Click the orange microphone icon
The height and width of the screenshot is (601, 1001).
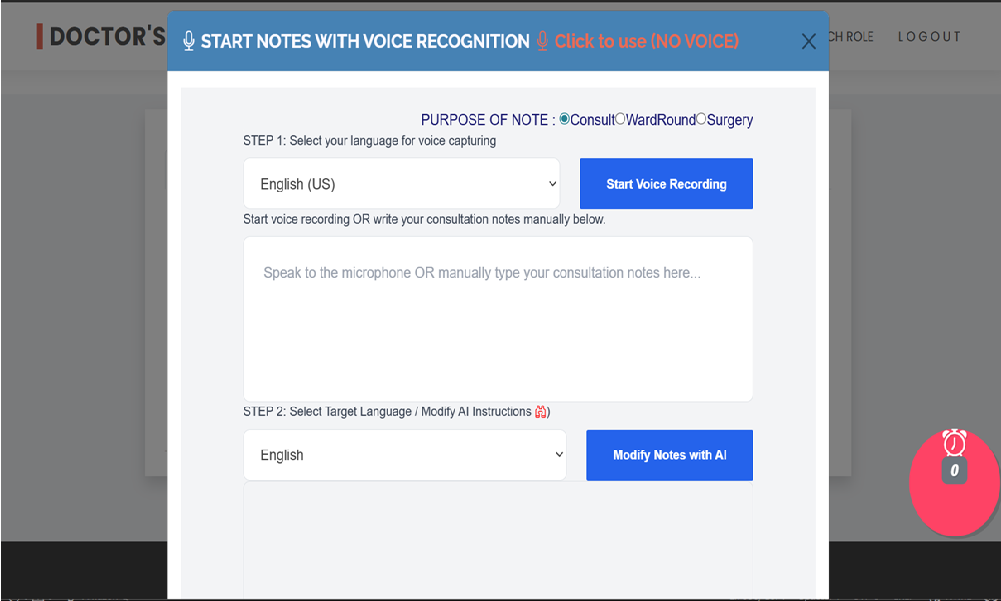tap(542, 41)
